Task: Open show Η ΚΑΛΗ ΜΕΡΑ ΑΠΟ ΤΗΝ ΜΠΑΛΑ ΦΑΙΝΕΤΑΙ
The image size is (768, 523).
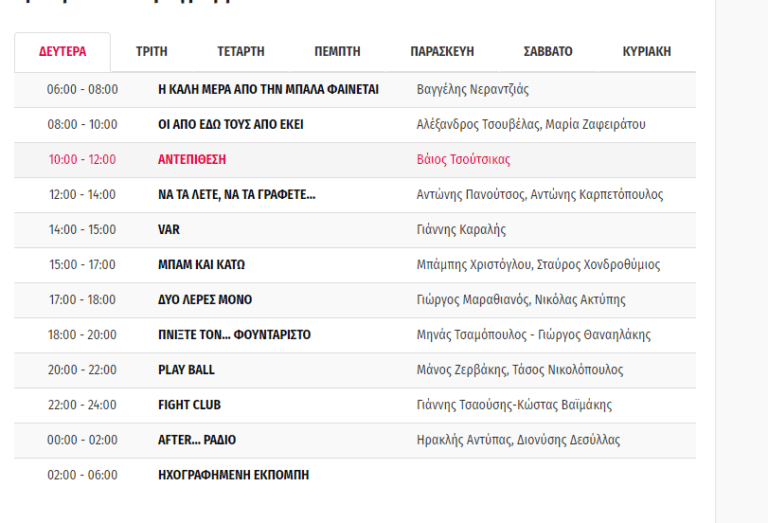Action: click(268, 90)
